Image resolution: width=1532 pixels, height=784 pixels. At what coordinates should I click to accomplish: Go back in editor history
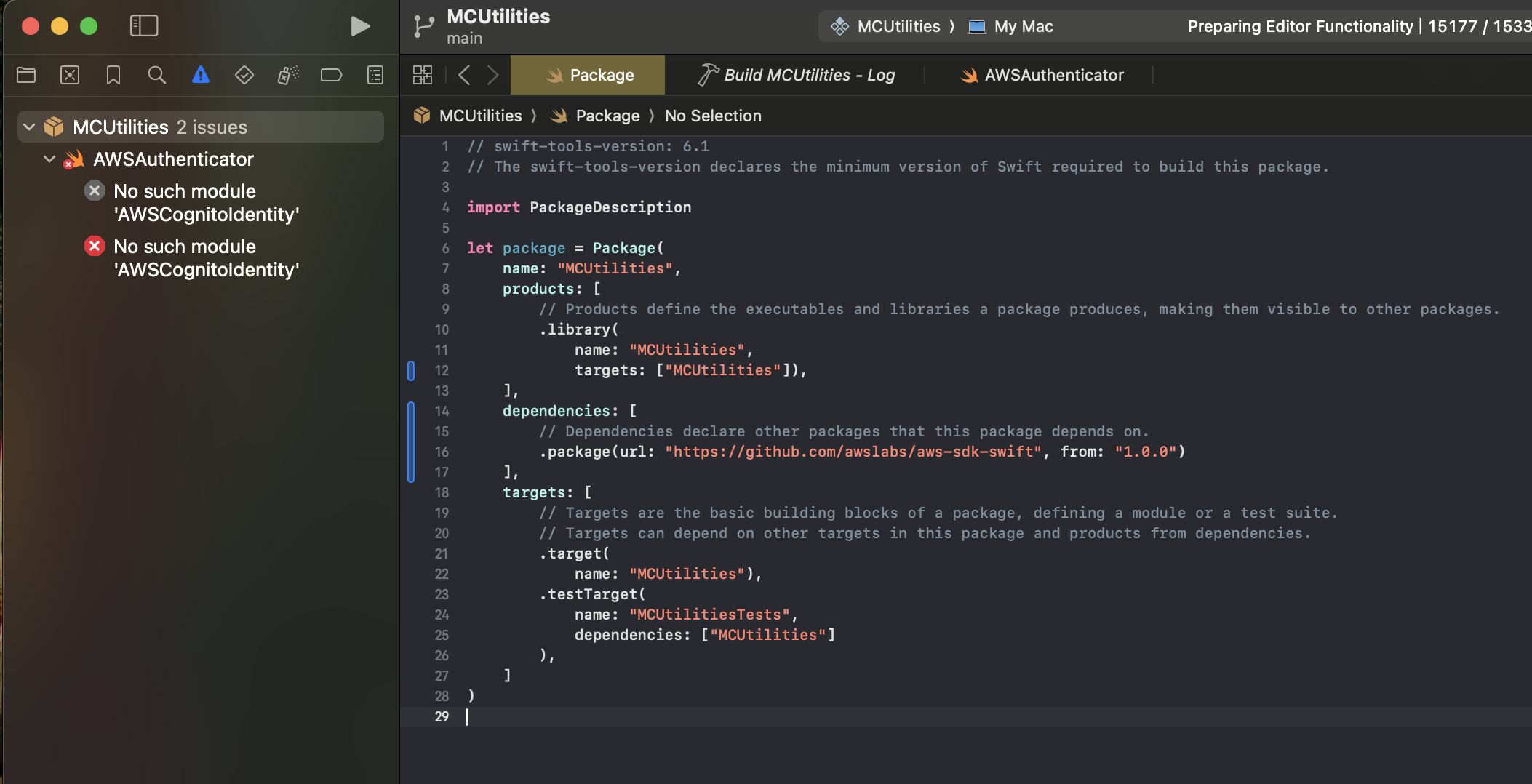pyautogui.click(x=464, y=75)
